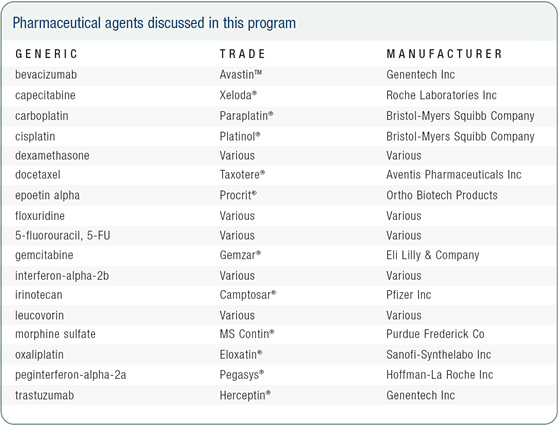Click the 'Pharmaceutical agents discussed in this program' title
The image size is (560, 427).
[x=154, y=23]
